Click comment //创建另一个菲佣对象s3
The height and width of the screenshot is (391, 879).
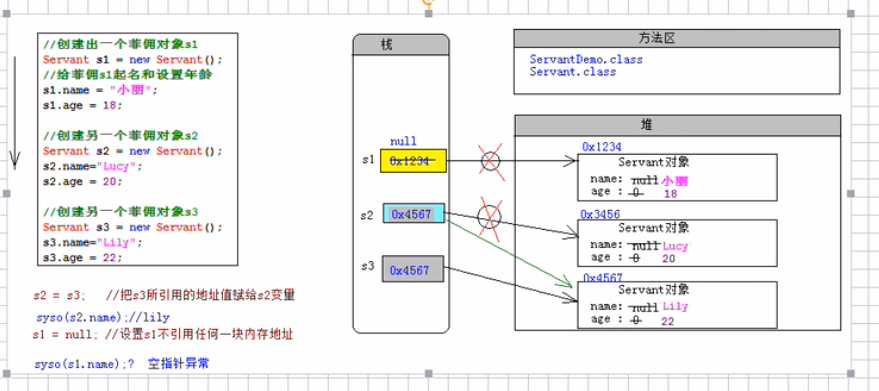click(120, 212)
